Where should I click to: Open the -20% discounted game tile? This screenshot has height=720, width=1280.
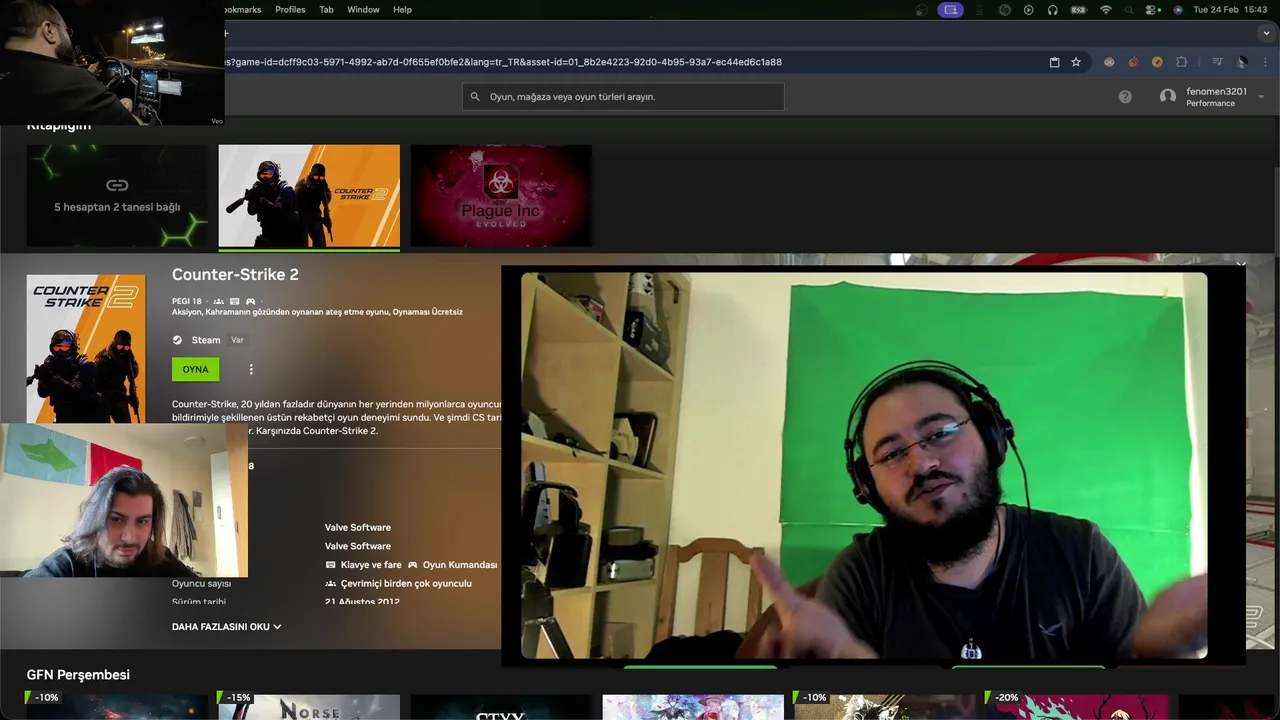(1077, 706)
